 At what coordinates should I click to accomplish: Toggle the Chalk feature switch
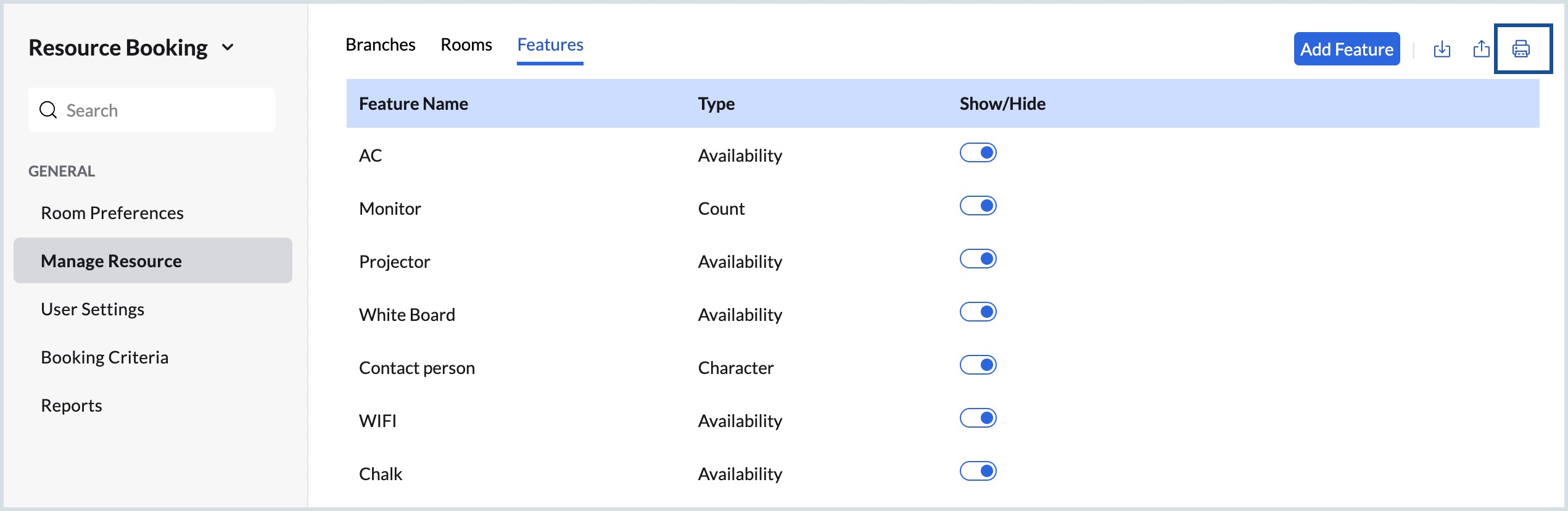tap(978, 471)
